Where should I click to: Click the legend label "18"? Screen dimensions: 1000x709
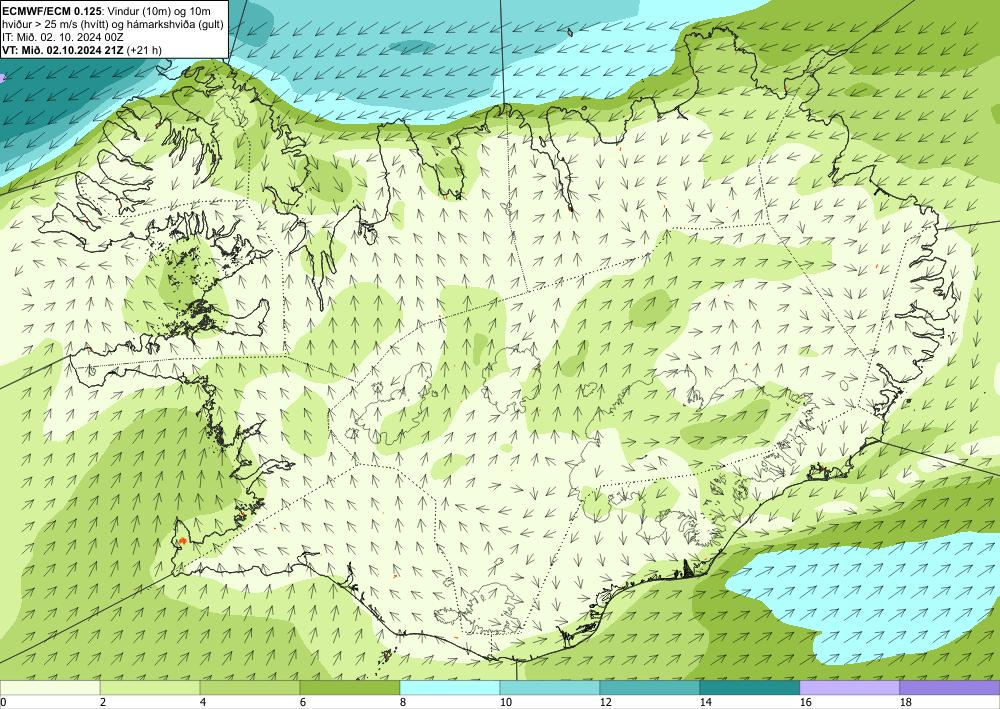[x=906, y=703]
